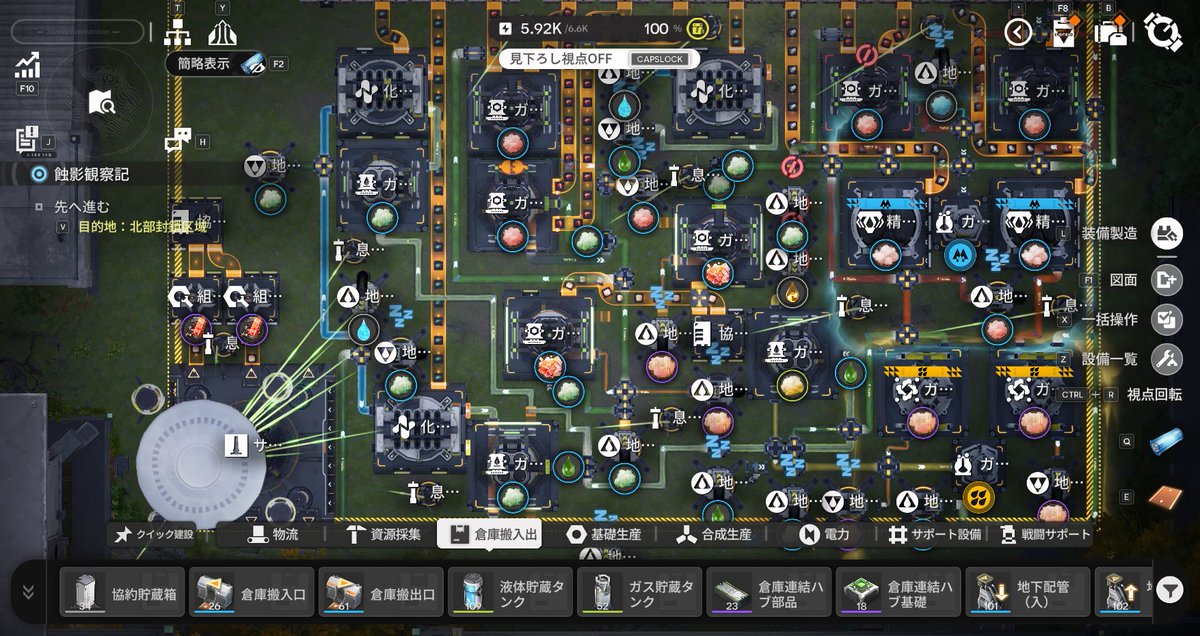Screen dimensions: 1200x636
Task: Click the yellow fan icon near bottom right
Action: tap(978, 496)
